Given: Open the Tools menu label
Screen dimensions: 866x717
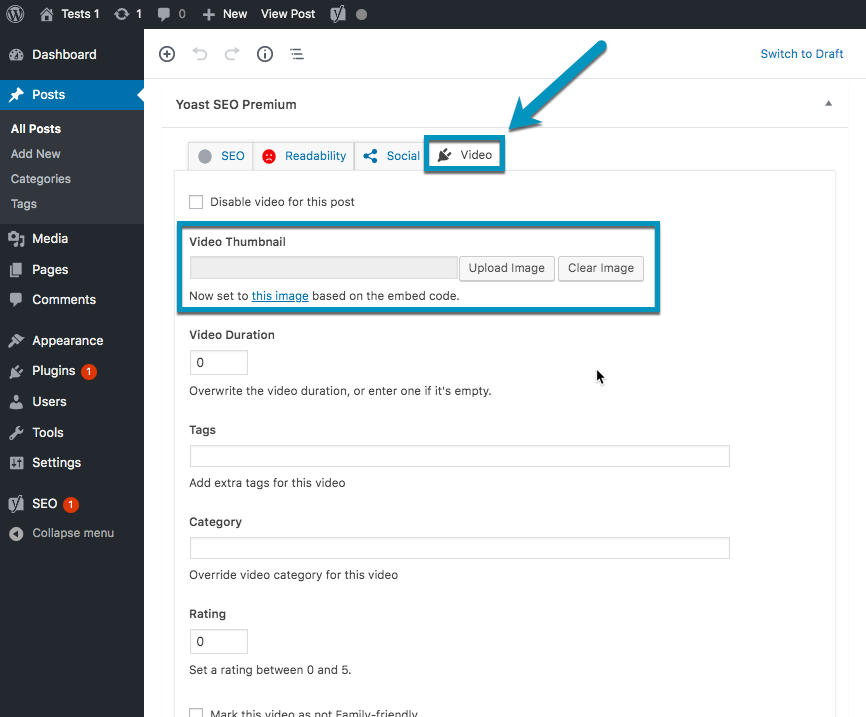Looking at the screenshot, I should (x=47, y=433).
